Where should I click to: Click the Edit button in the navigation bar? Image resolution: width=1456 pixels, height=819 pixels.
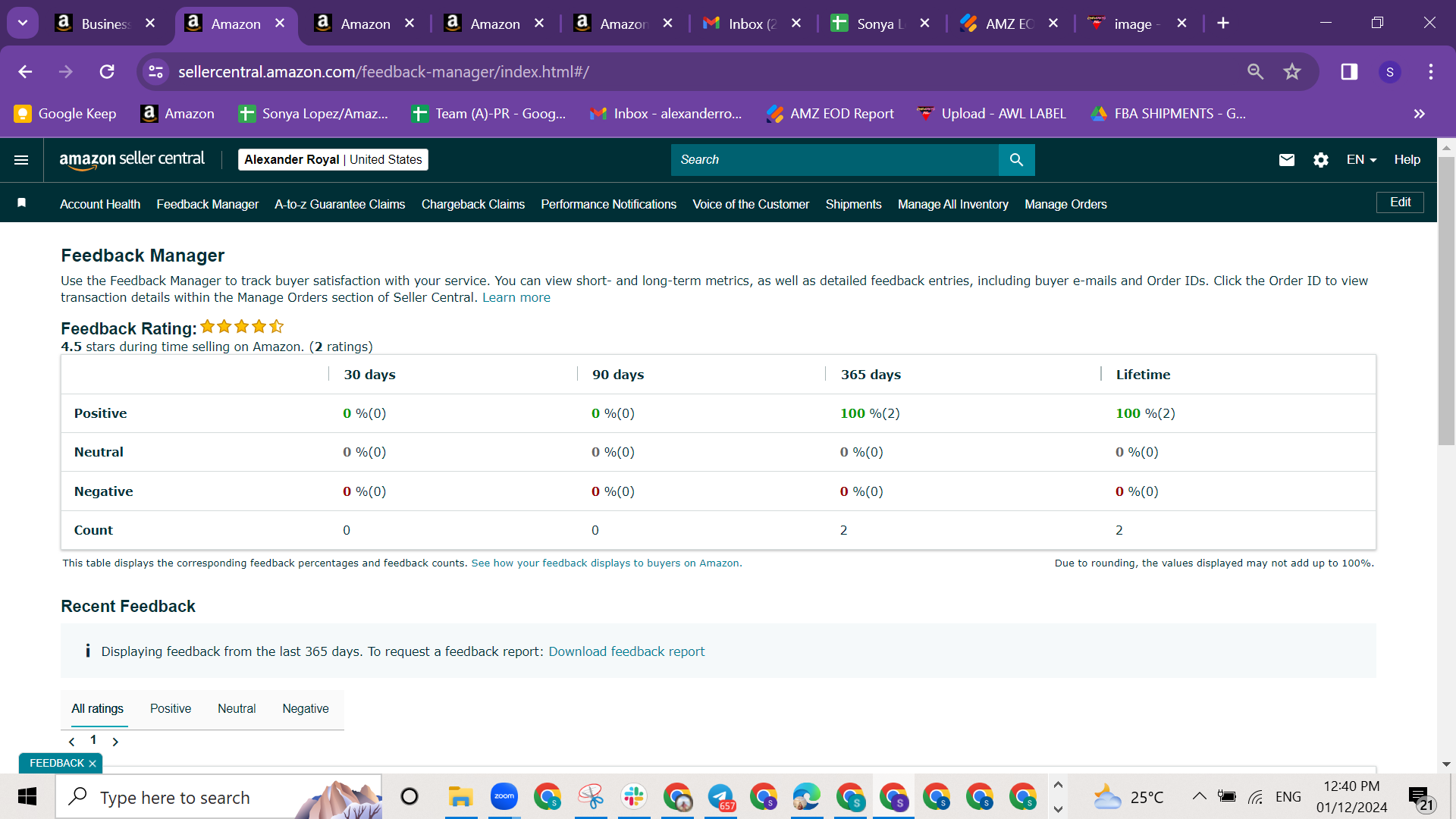click(x=1400, y=202)
